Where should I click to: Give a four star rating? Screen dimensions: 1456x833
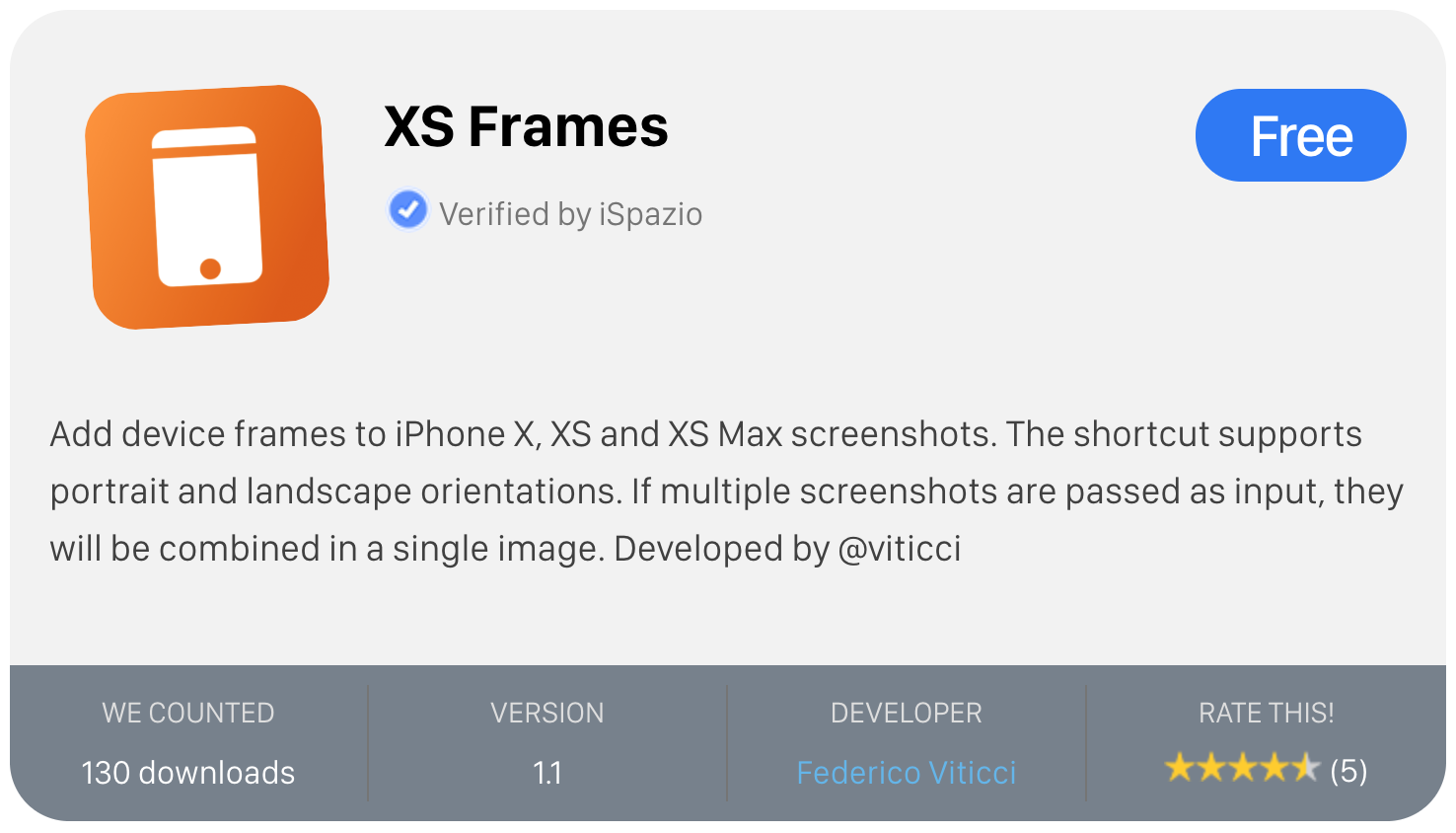point(1274,768)
